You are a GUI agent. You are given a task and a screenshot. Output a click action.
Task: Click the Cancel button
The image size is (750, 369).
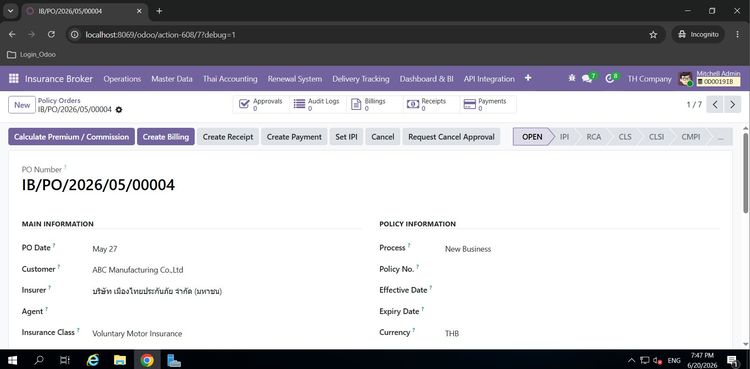pos(383,136)
